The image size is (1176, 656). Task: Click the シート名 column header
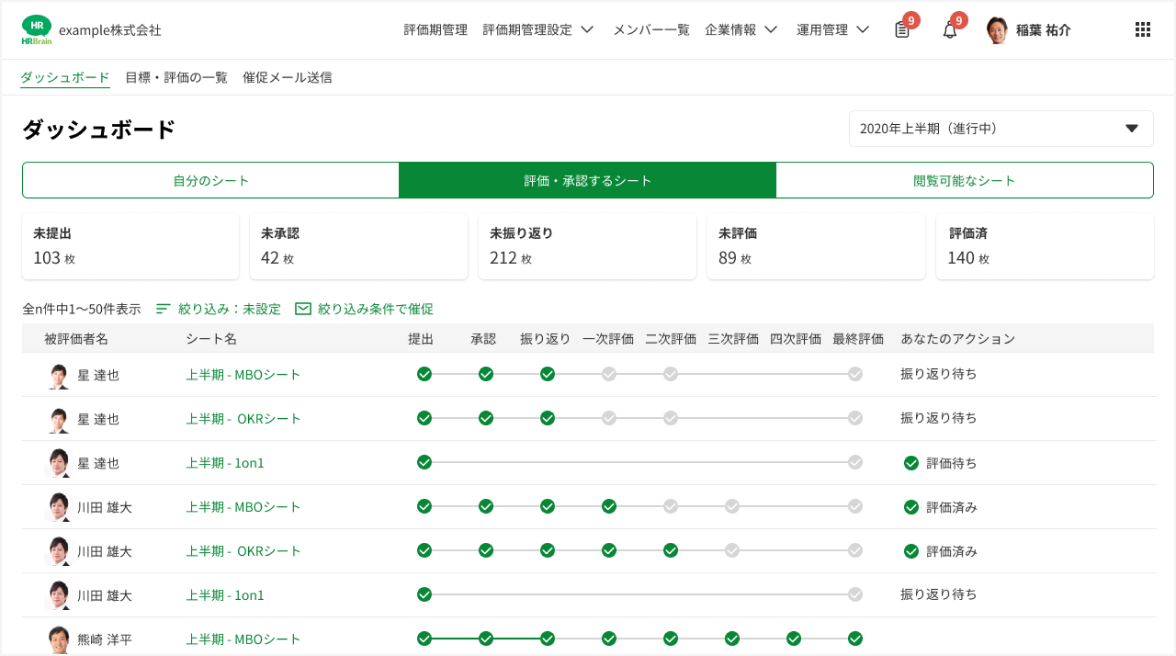point(211,339)
